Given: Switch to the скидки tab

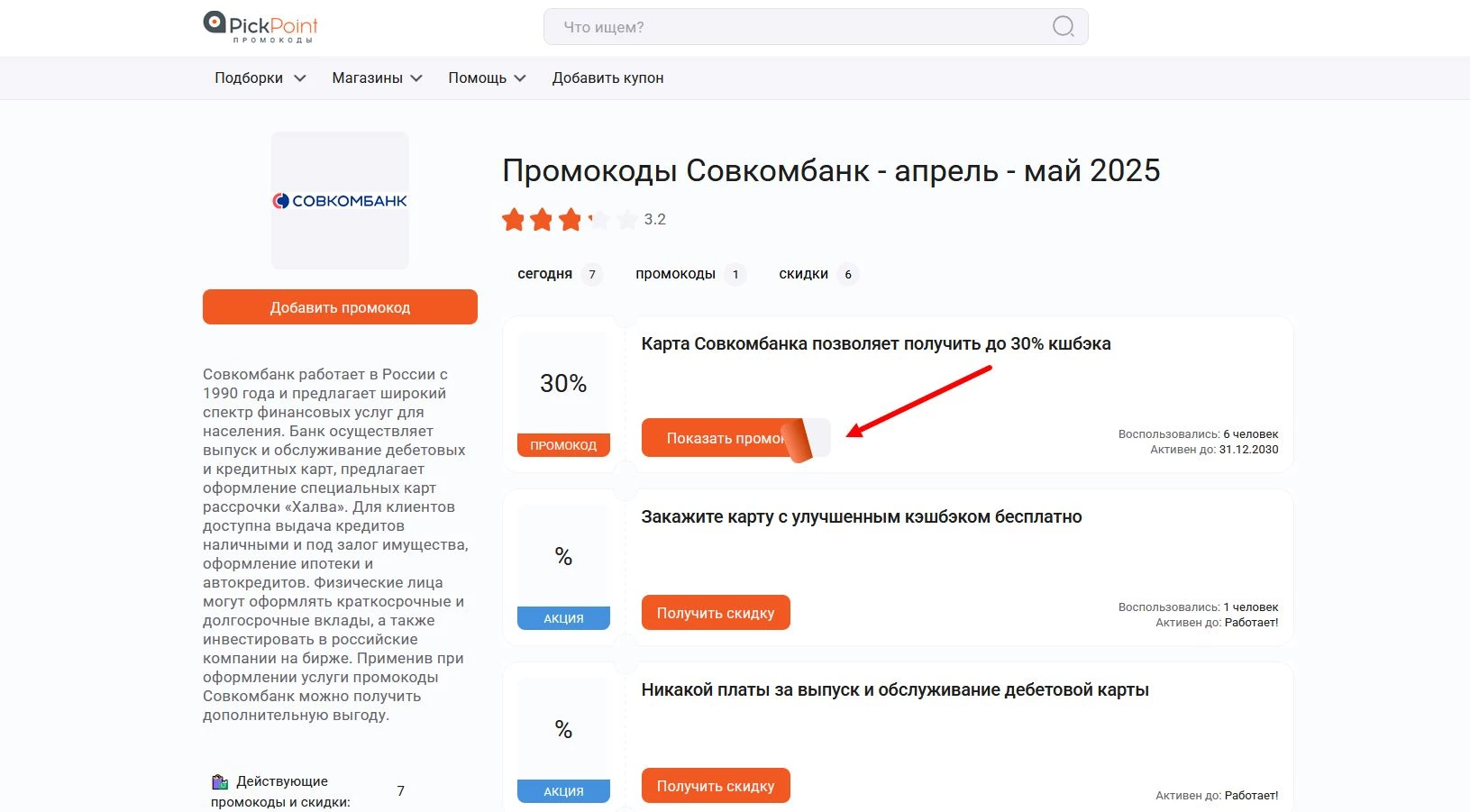Looking at the screenshot, I should [x=817, y=274].
